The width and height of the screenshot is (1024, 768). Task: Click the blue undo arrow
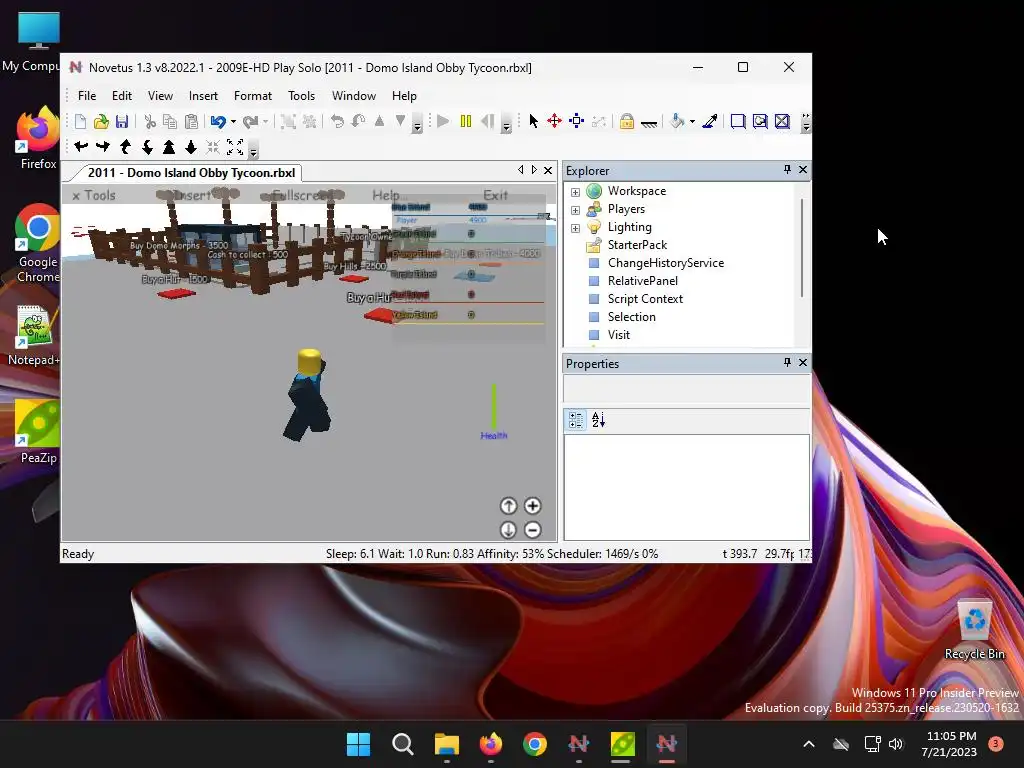[x=218, y=121]
